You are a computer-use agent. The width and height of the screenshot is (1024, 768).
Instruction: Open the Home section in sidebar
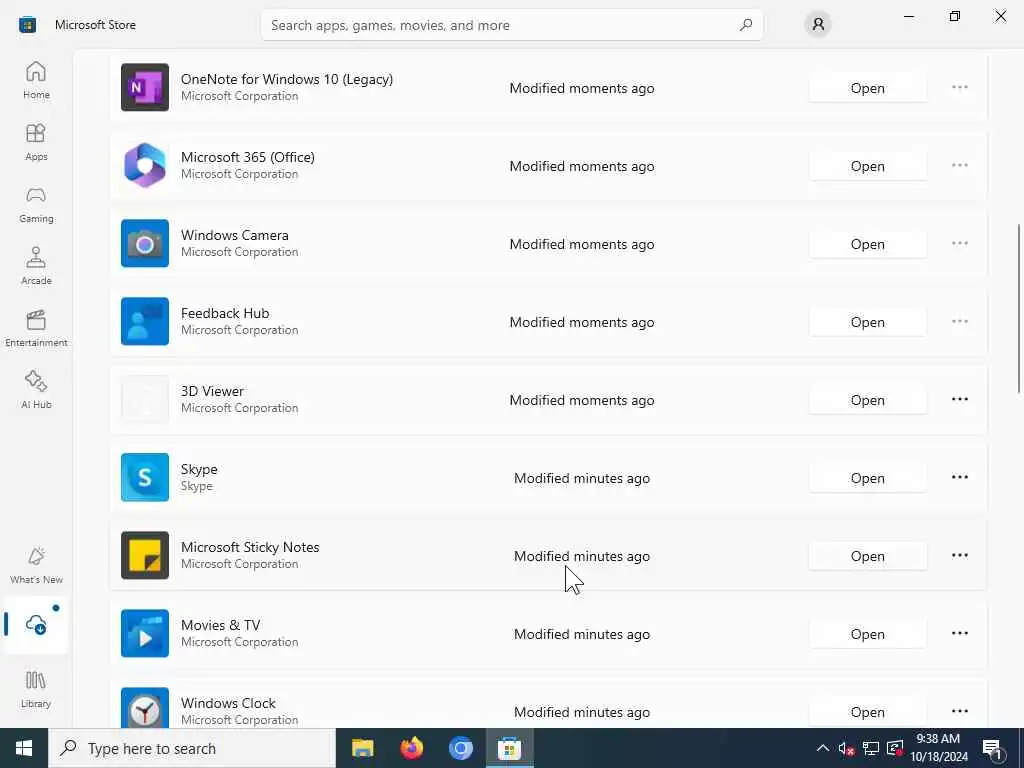(x=36, y=81)
